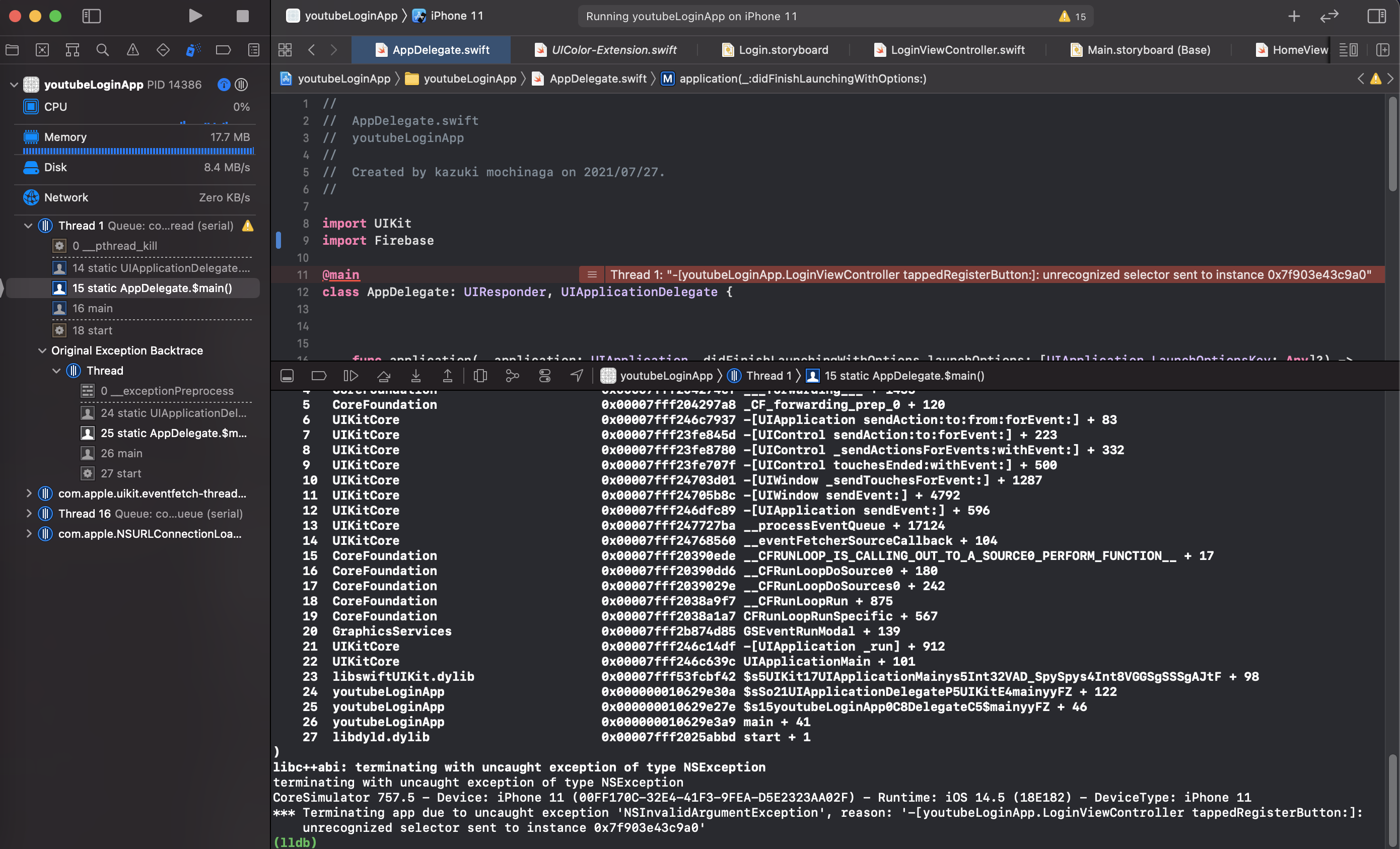1400x849 pixels.
Task: Select the Network gauge row
Action: pos(135,197)
